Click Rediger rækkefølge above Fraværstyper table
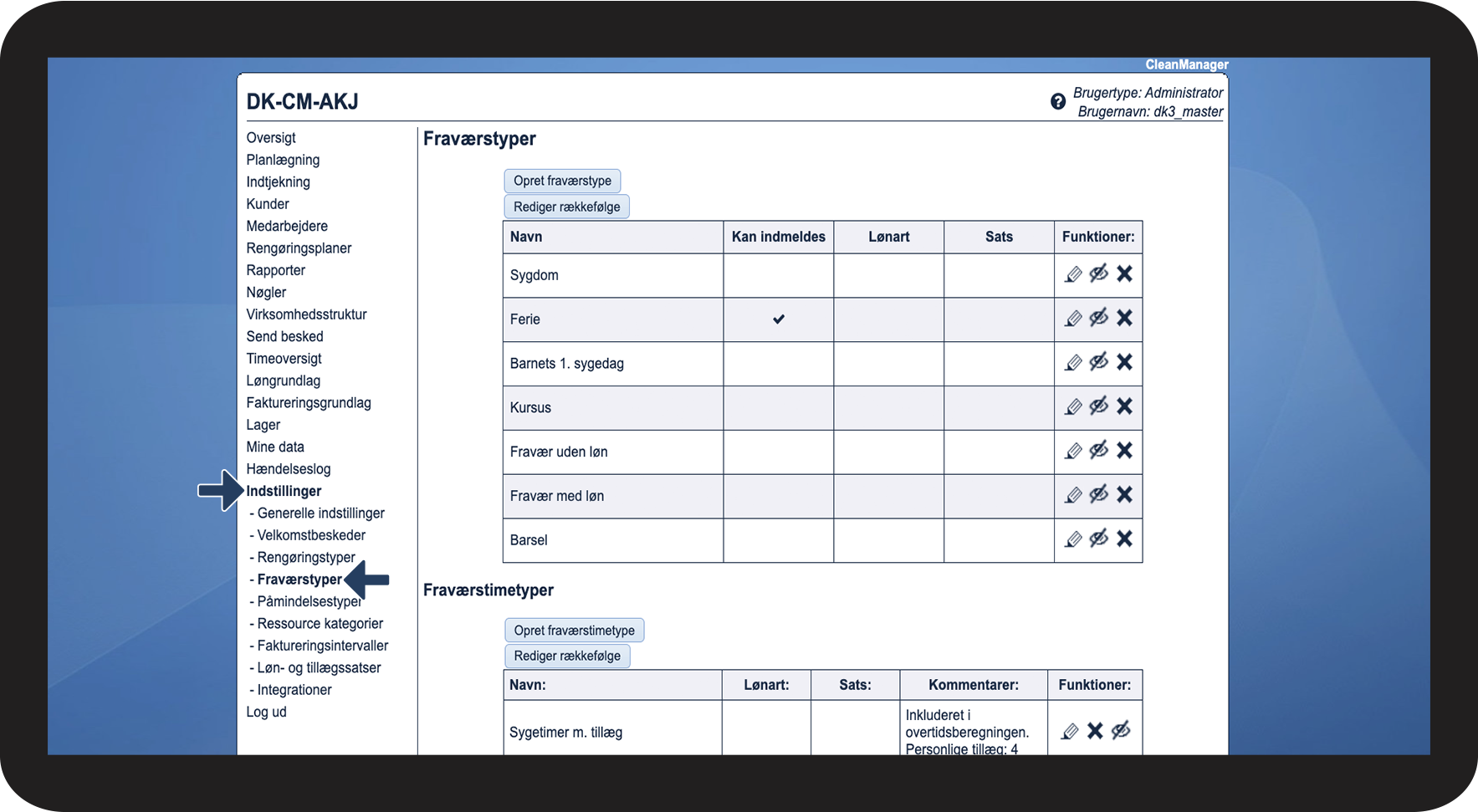 point(566,207)
